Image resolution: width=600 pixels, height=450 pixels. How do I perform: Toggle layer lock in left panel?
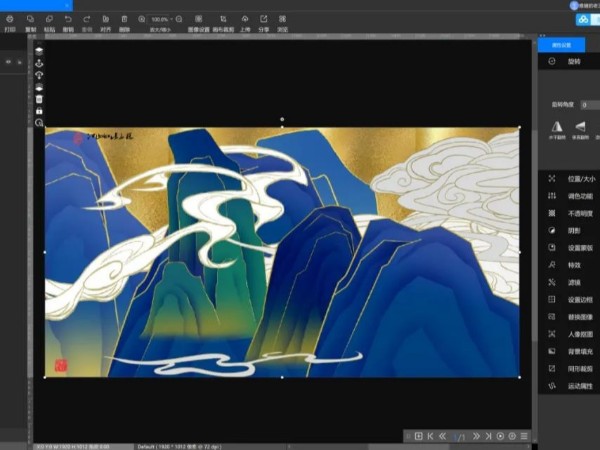click(21, 62)
